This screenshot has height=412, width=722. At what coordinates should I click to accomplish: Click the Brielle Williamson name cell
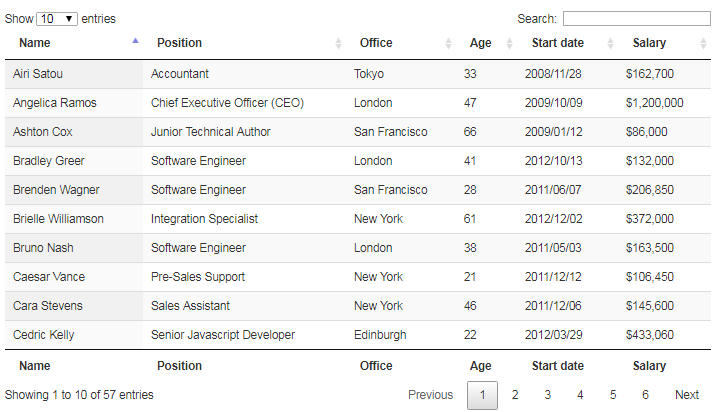(58, 219)
